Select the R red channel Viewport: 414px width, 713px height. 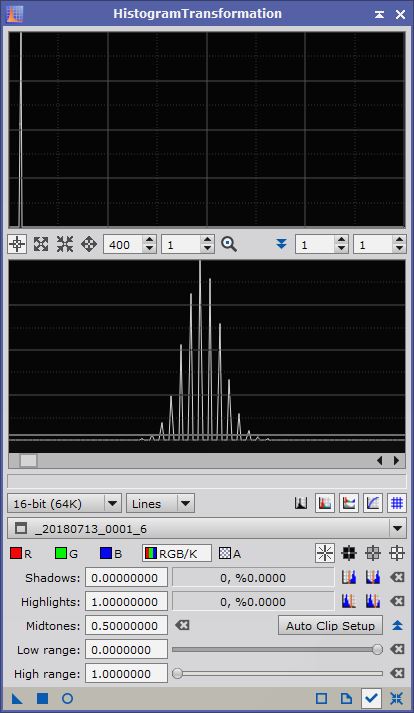click(21, 553)
